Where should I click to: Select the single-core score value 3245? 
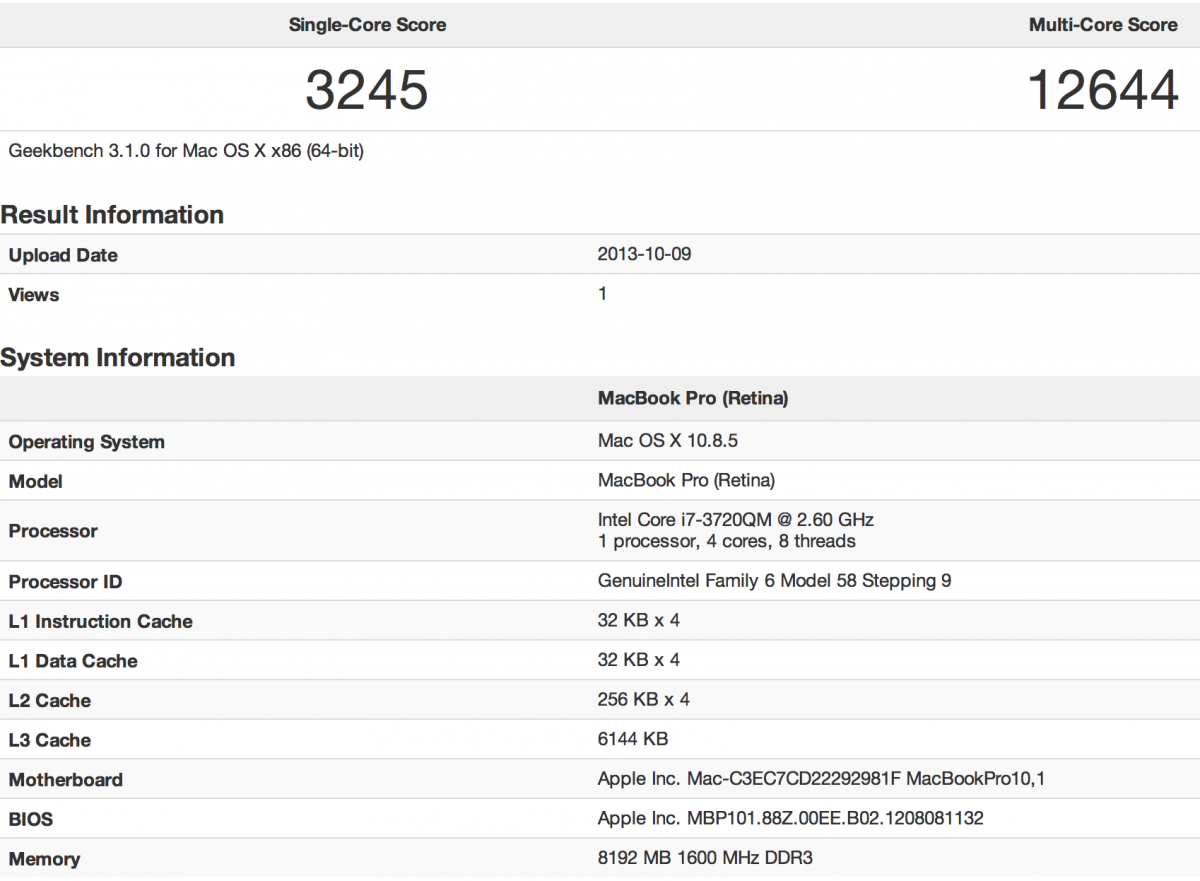pos(367,90)
